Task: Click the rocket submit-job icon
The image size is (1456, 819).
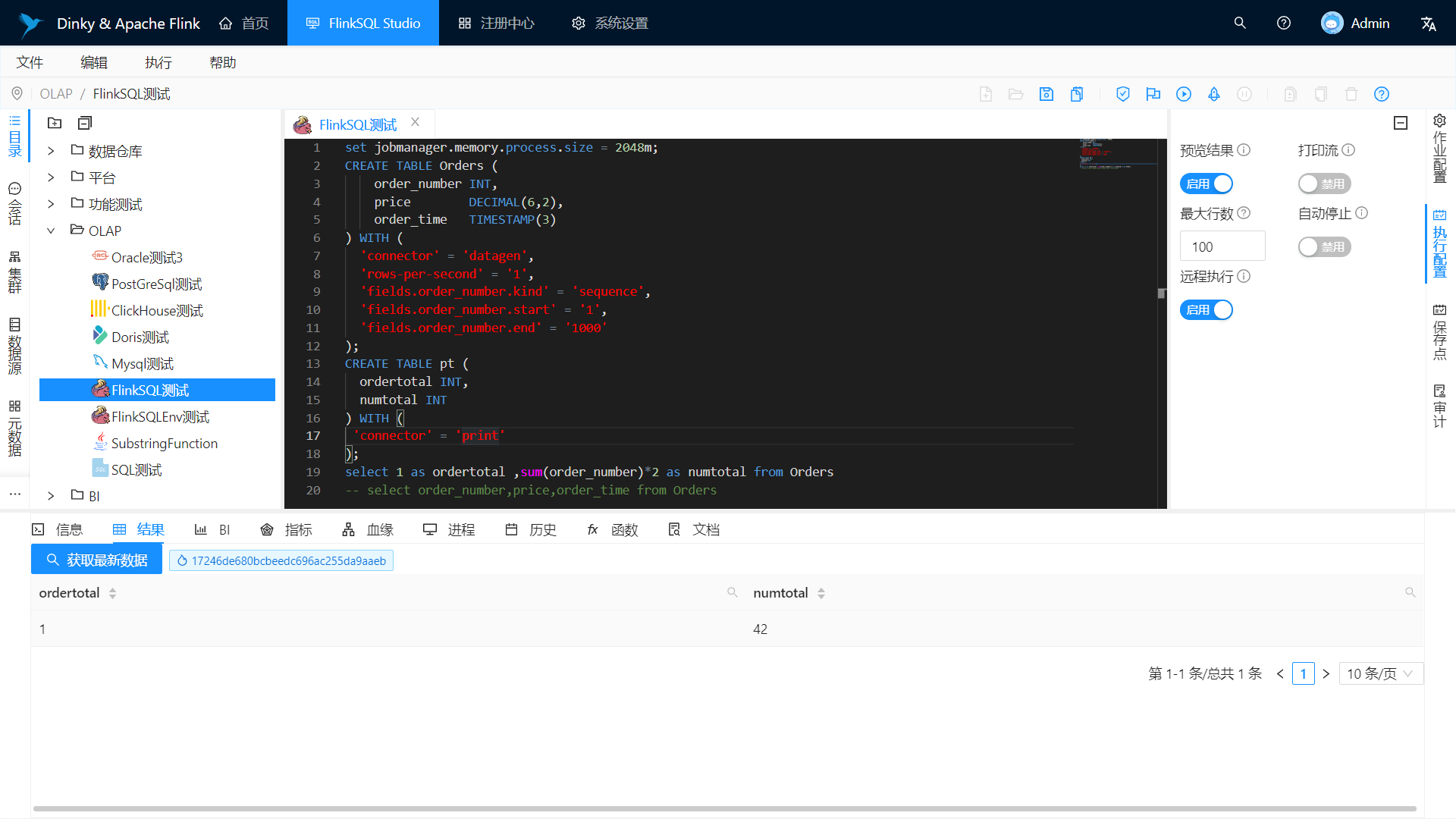Action: tap(1214, 94)
